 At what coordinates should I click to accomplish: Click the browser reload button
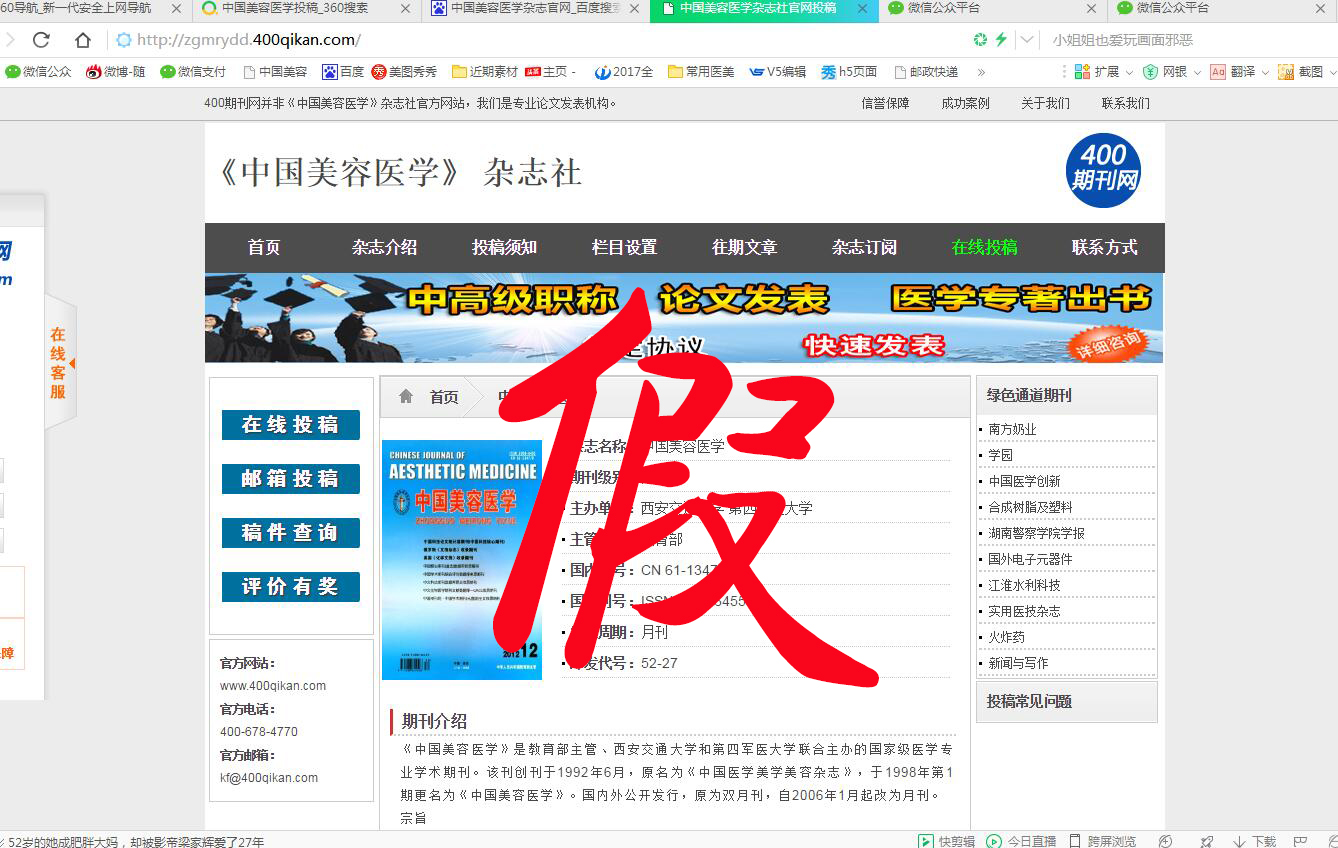[x=41, y=40]
